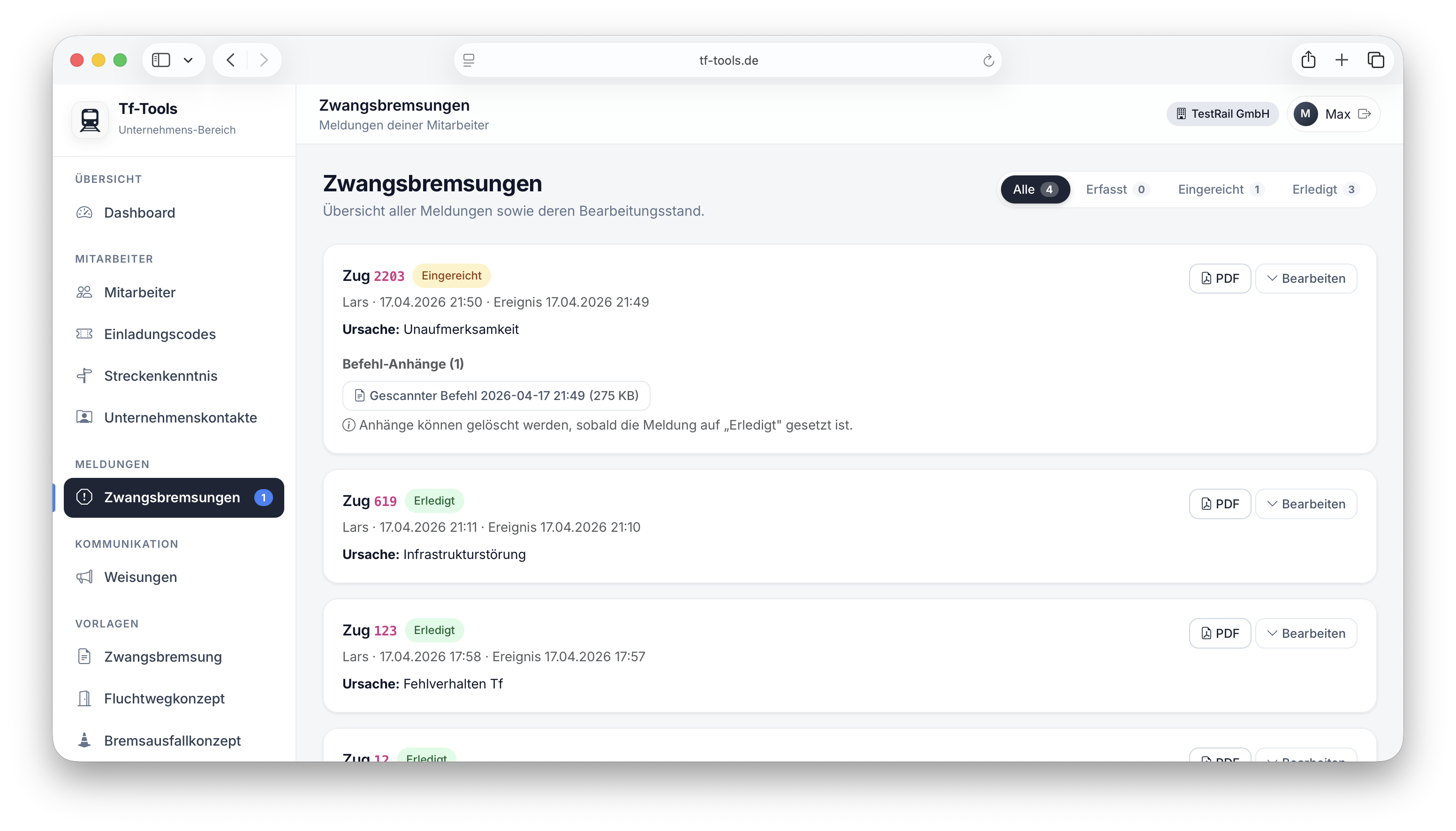Expand Bearbeiten for Zug 2203

pos(1306,279)
